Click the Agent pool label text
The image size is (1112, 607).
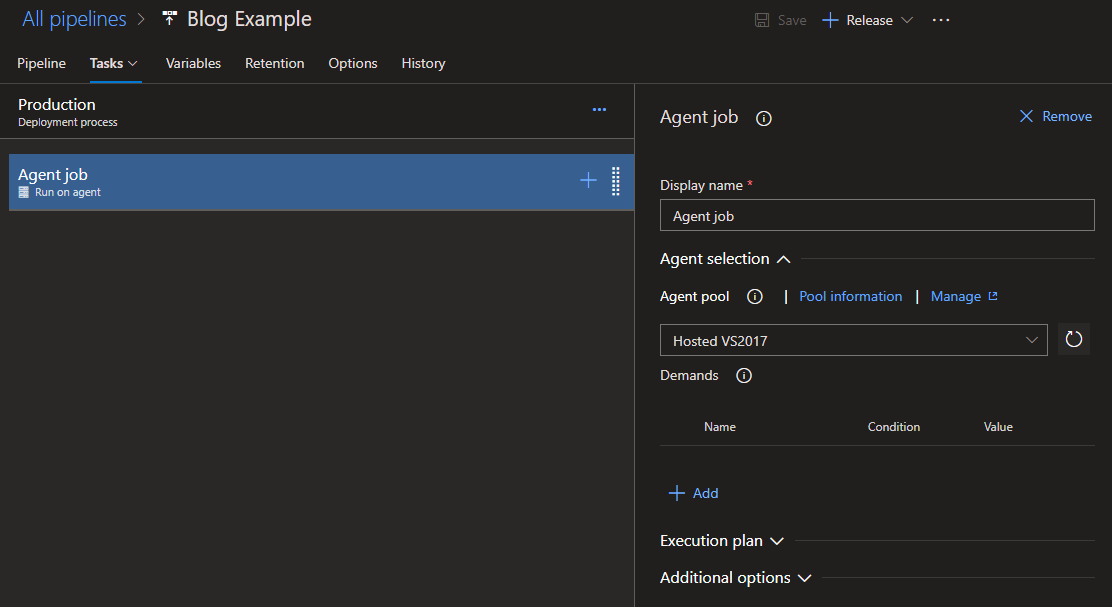(x=694, y=296)
